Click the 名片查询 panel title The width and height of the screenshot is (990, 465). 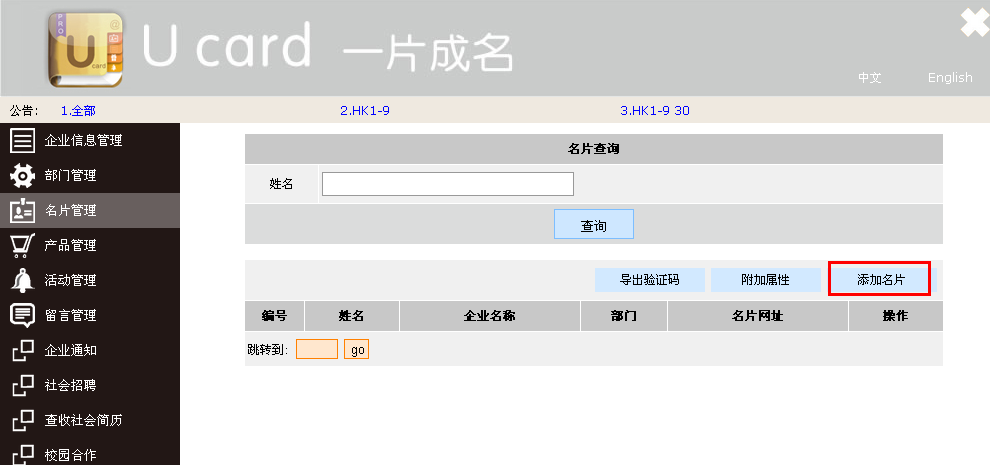[x=593, y=149]
